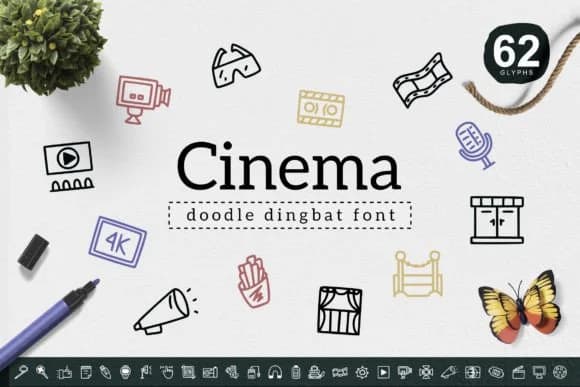Screen dimensions: 580x387
Task: Click the headphones icon in bottom strip
Action: 275,372
